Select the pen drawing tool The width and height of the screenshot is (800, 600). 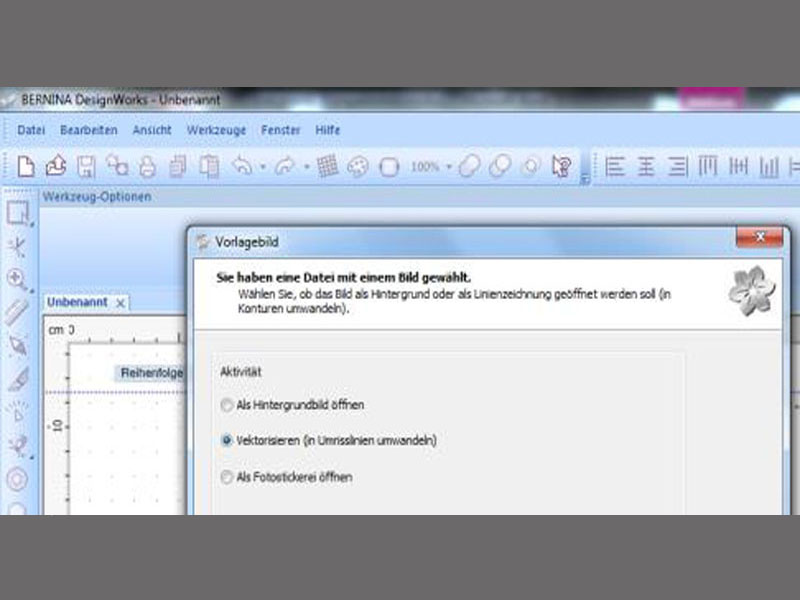pyautogui.click(x=17, y=345)
